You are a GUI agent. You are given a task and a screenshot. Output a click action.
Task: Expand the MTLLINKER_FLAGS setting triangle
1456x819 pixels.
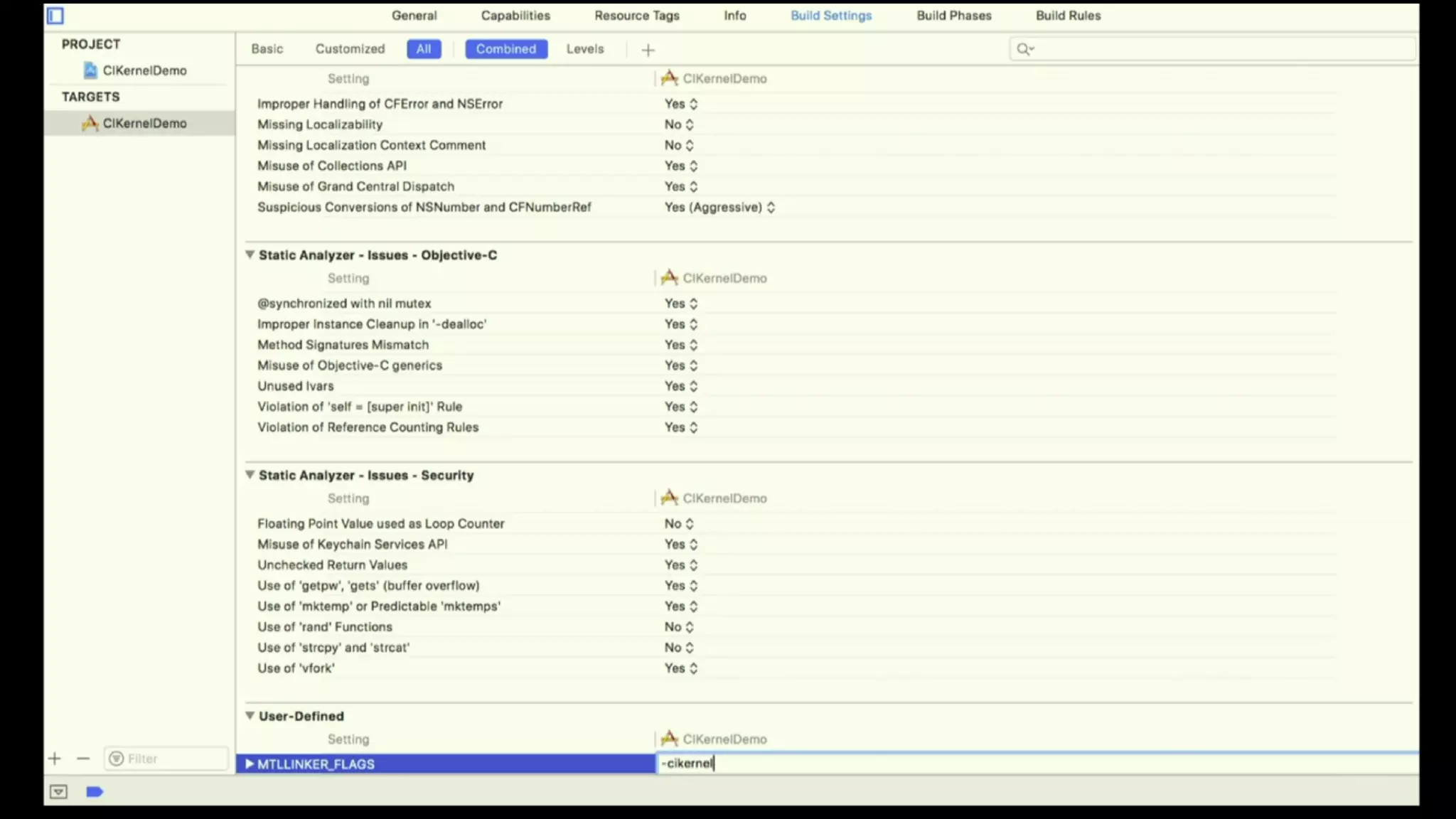[250, 764]
